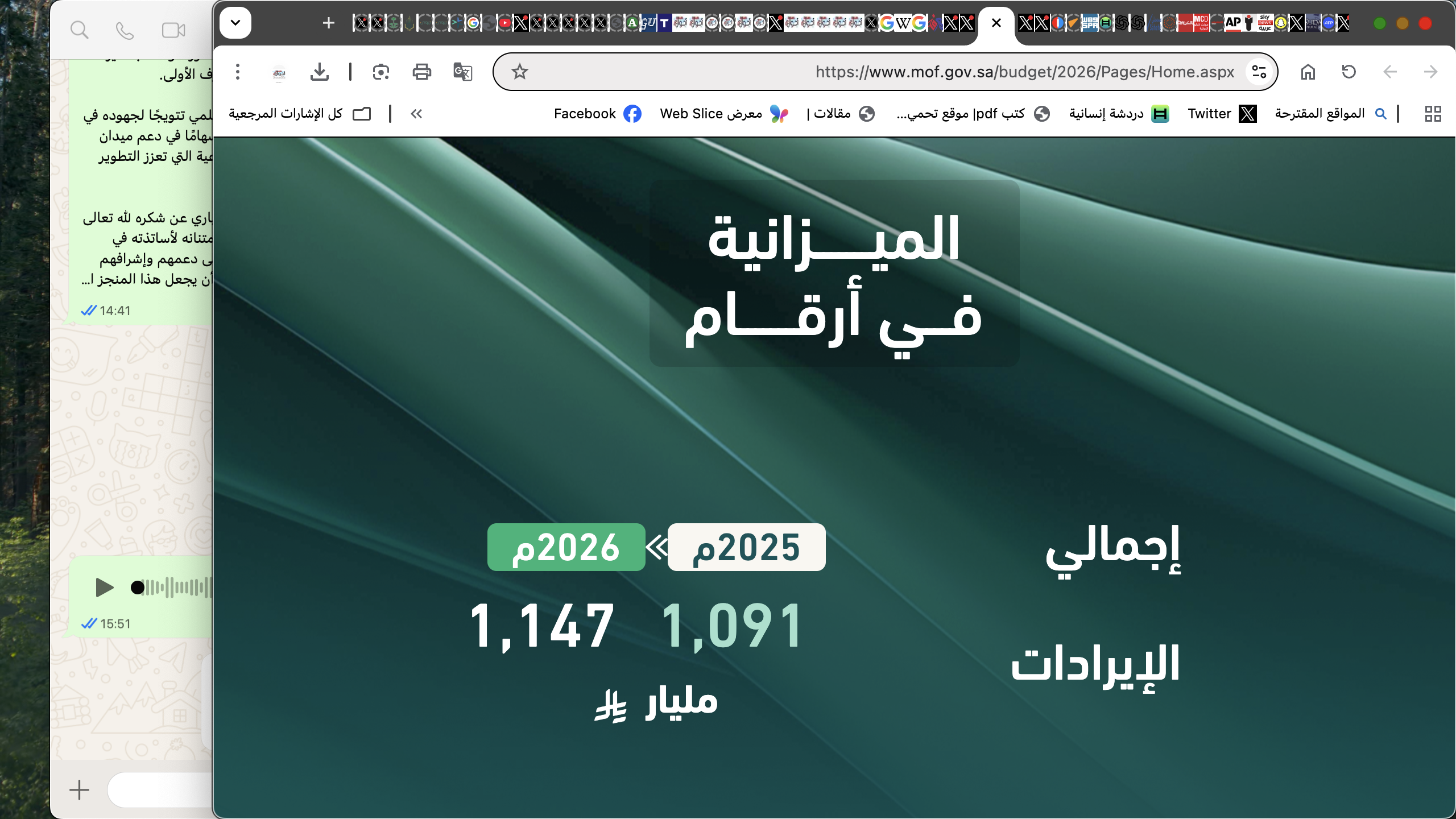Image resolution: width=1456 pixels, height=819 pixels.
Task: Select the 2025 year badge
Action: [x=746, y=547]
